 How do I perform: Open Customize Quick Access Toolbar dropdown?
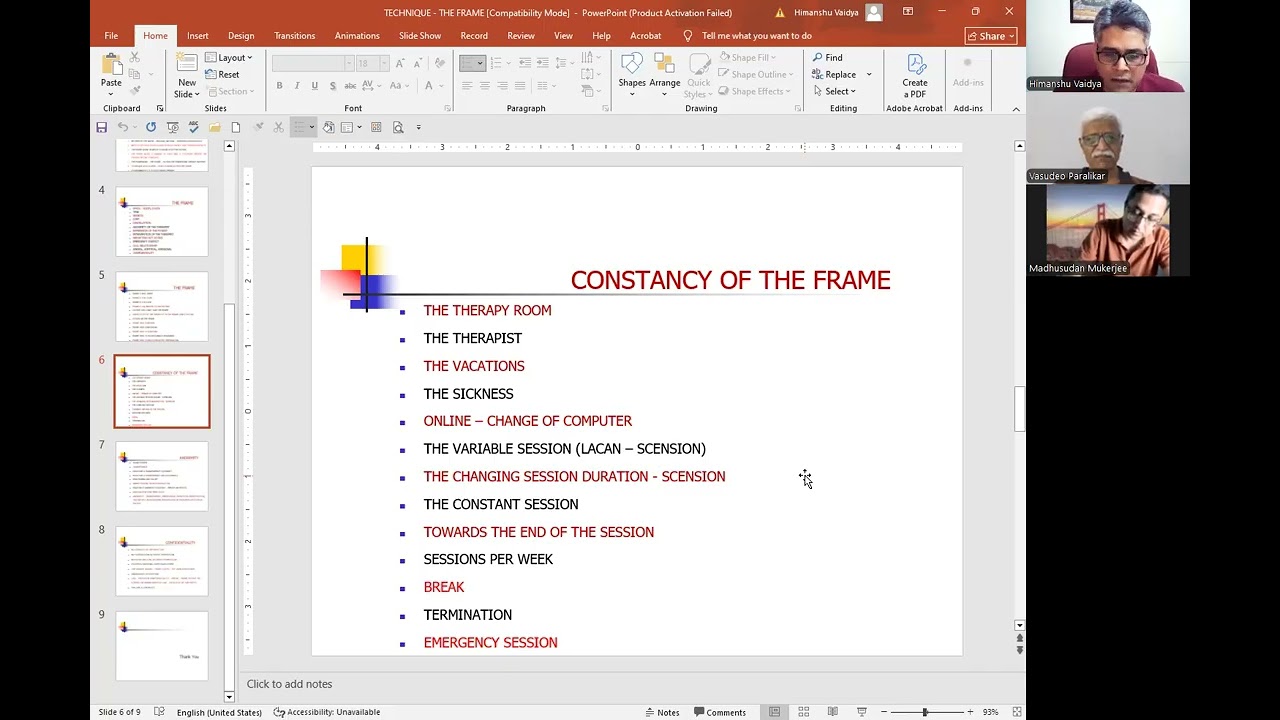pos(419,127)
